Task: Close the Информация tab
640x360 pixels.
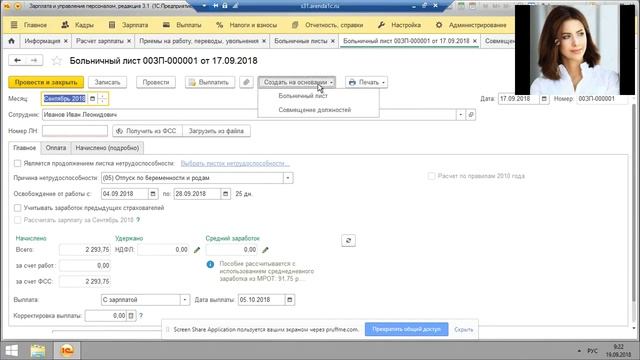Action: [x=65, y=41]
